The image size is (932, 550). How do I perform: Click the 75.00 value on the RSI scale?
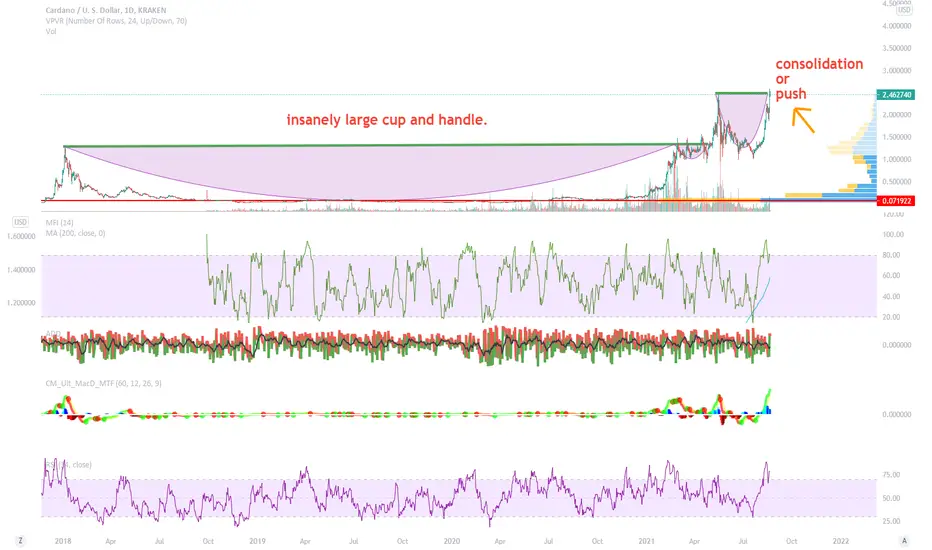click(891, 475)
